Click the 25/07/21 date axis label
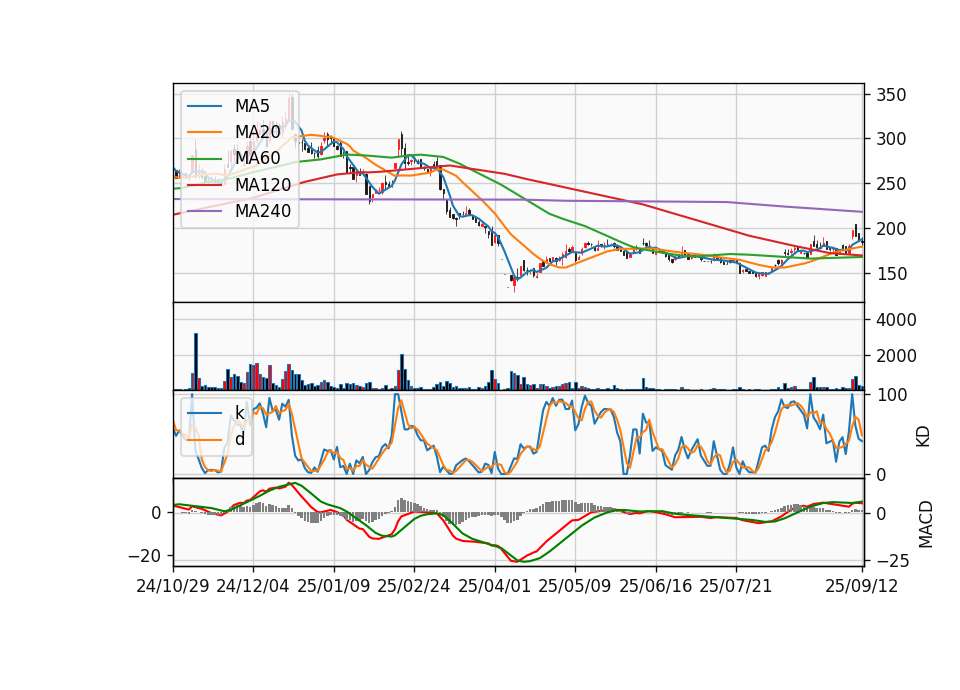 tap(736, 586)
